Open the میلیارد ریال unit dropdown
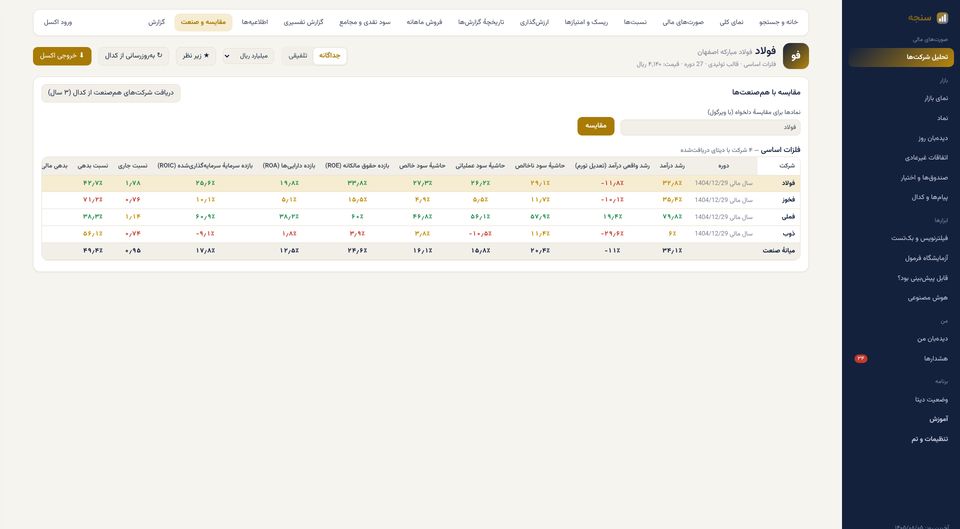This screenshot has width=960, height=529. 249,56
